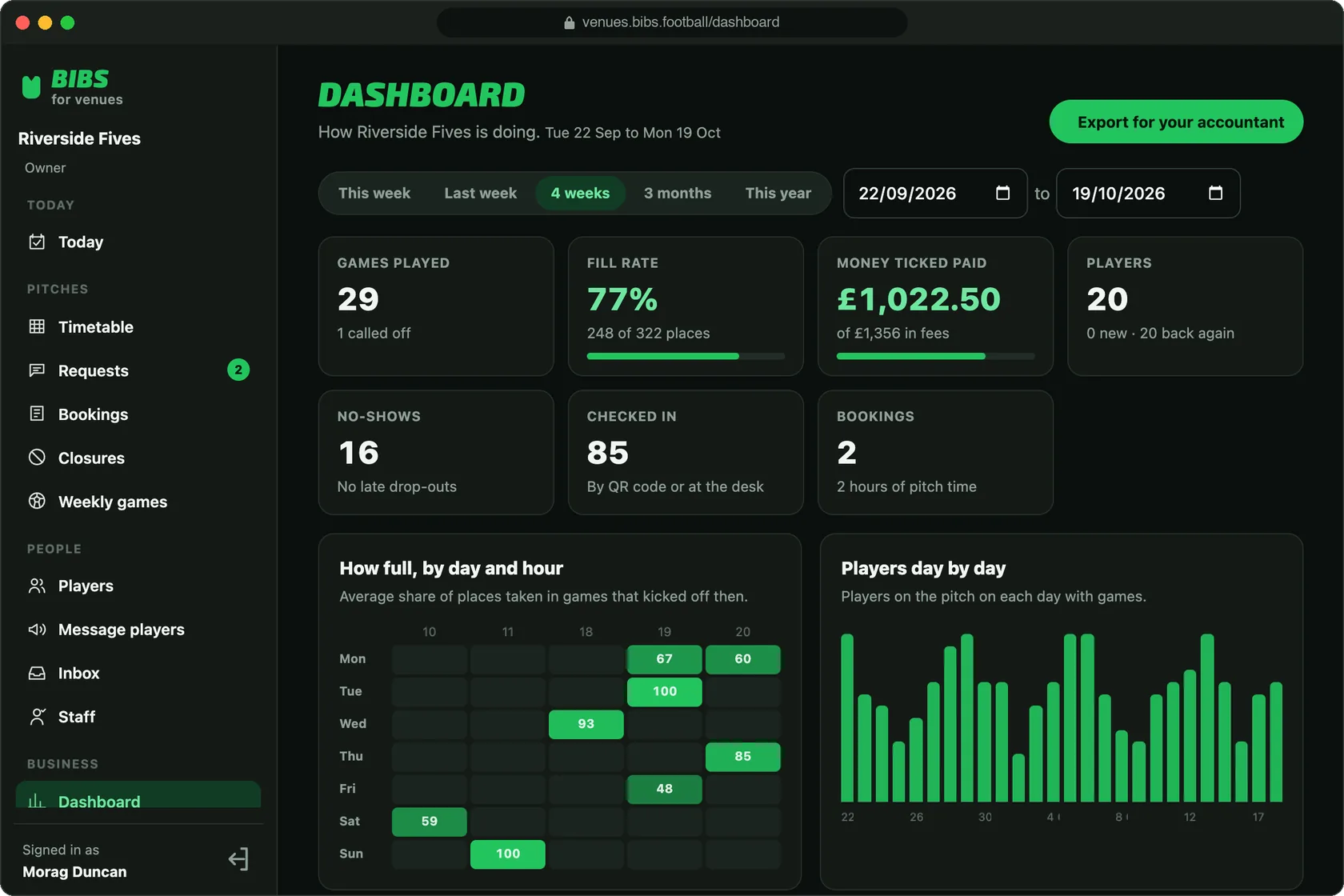Click the Closures blocked-circle icon
The width and height of the screenshot is (1344, 896).
[x=37, y=458]
